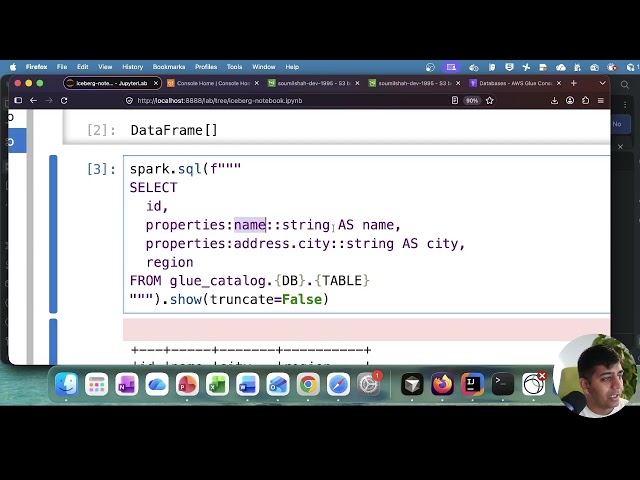The height and width of the screenshot is (480, 640).
Task: Click the tracking protection shield icon
Action: point(129,101)
